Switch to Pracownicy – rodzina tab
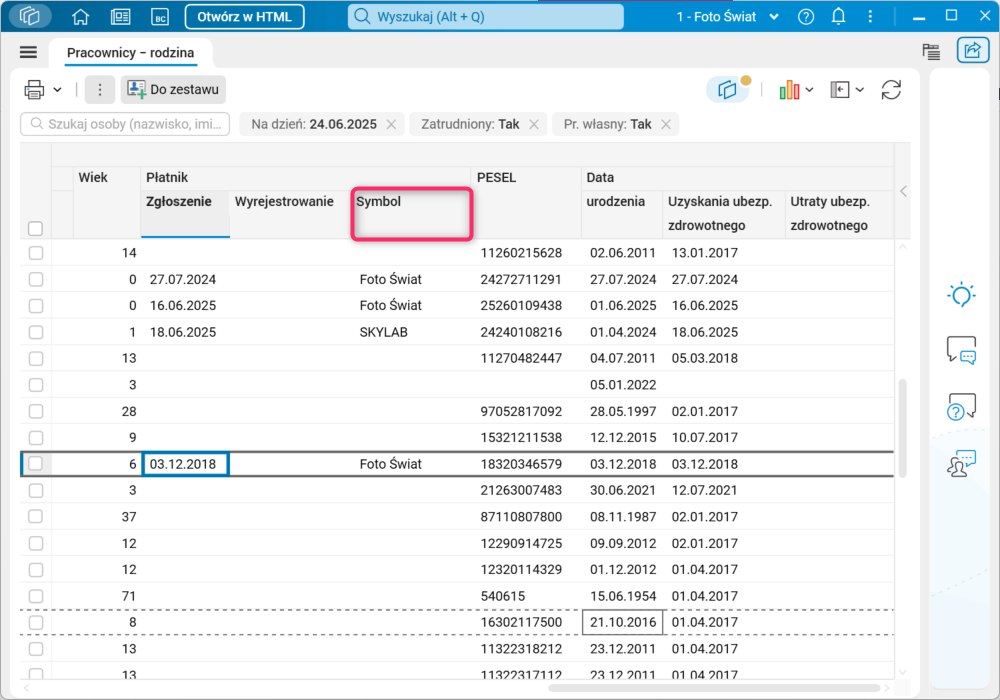Viewport: 1000px width, 700px height. (x=131, y=53)
